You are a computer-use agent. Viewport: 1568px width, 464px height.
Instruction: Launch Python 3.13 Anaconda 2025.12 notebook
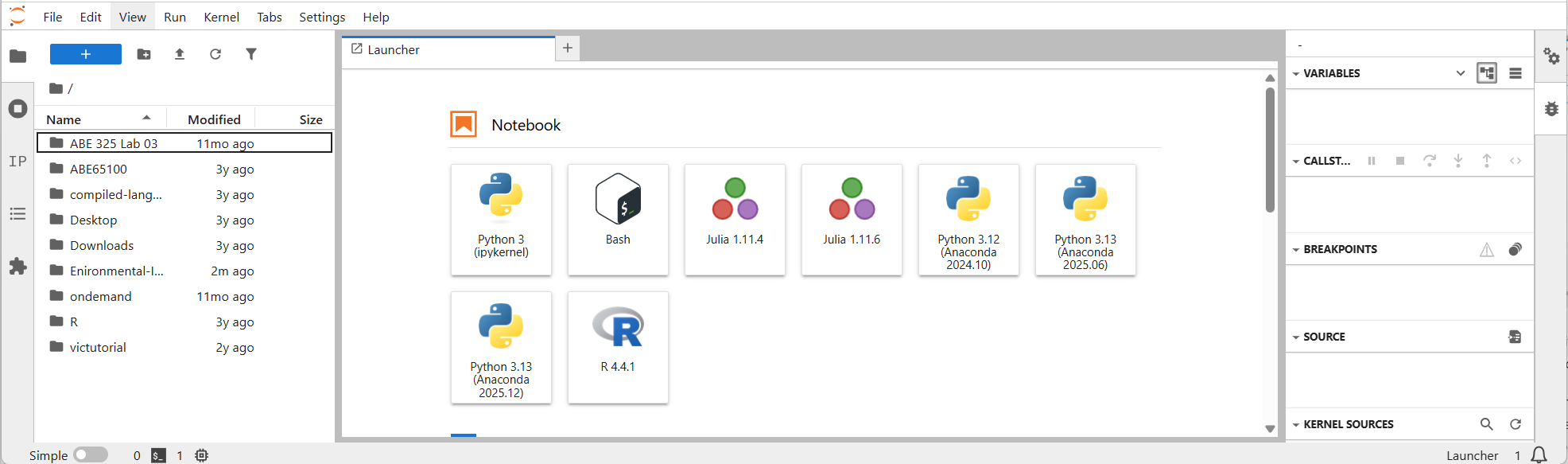point(501,347)
